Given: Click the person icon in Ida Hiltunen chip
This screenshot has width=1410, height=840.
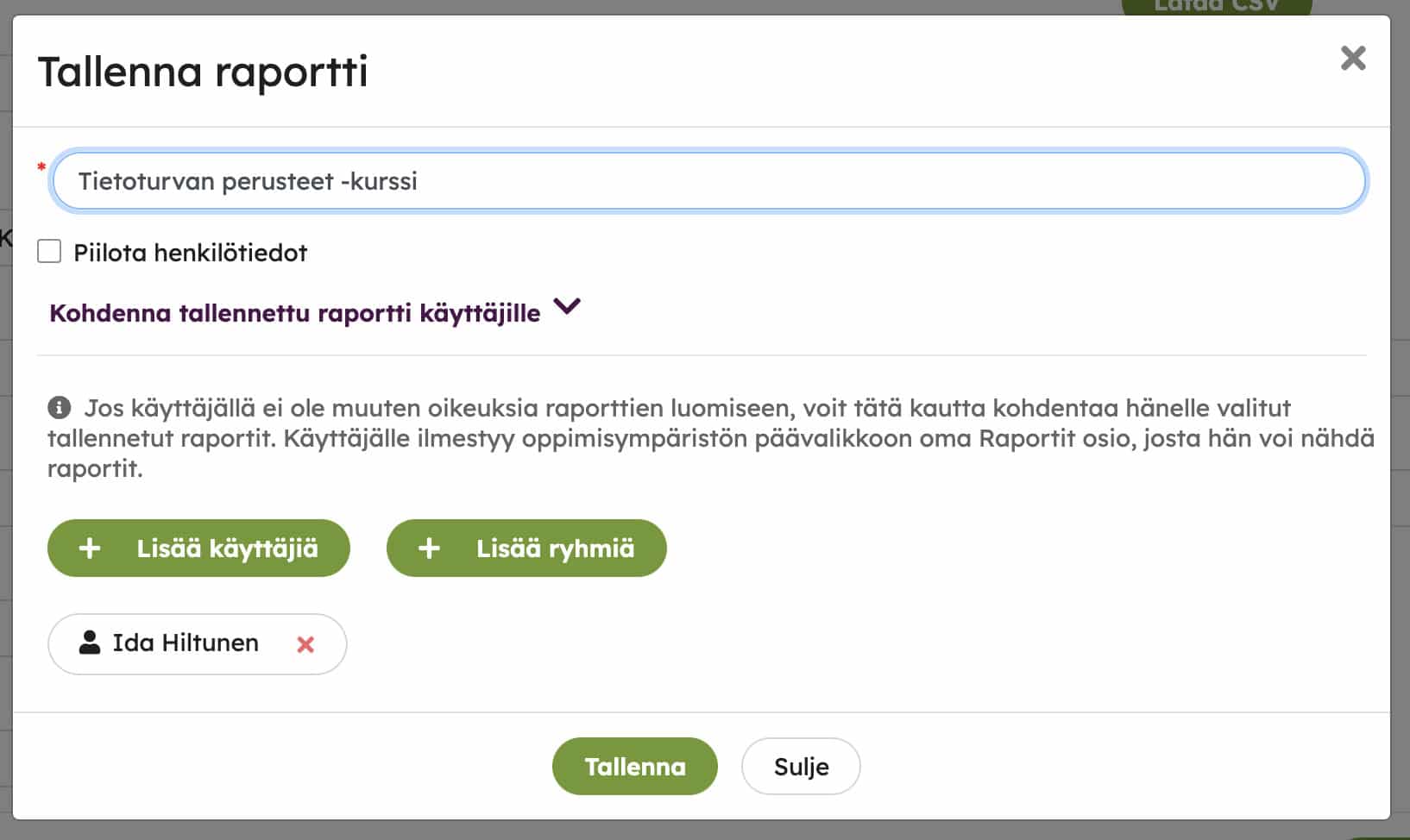Looking at the screenshot, I should click(x=90, y=643).
